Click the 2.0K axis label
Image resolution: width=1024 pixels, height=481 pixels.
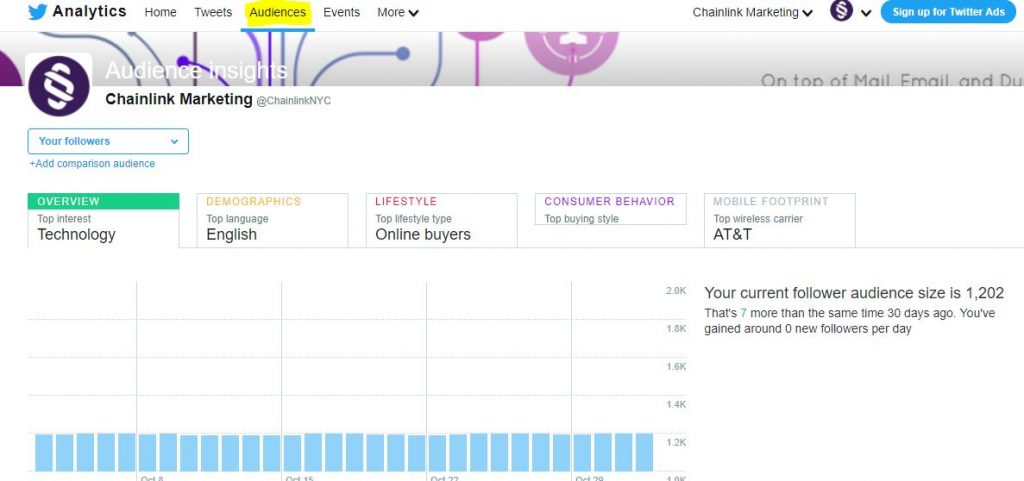click(x=675, y=290)
